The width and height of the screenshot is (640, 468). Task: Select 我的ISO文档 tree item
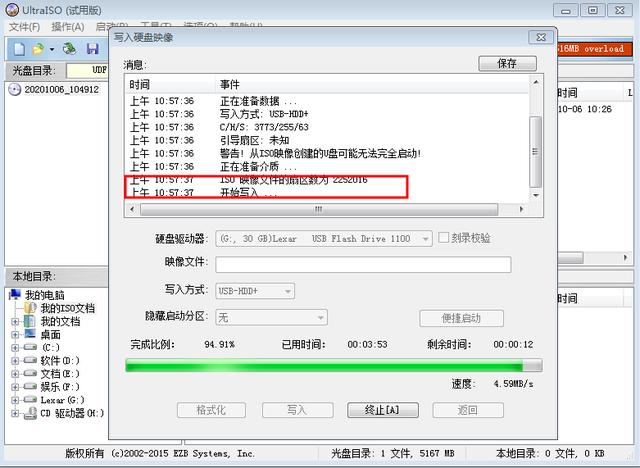[67, 308]
